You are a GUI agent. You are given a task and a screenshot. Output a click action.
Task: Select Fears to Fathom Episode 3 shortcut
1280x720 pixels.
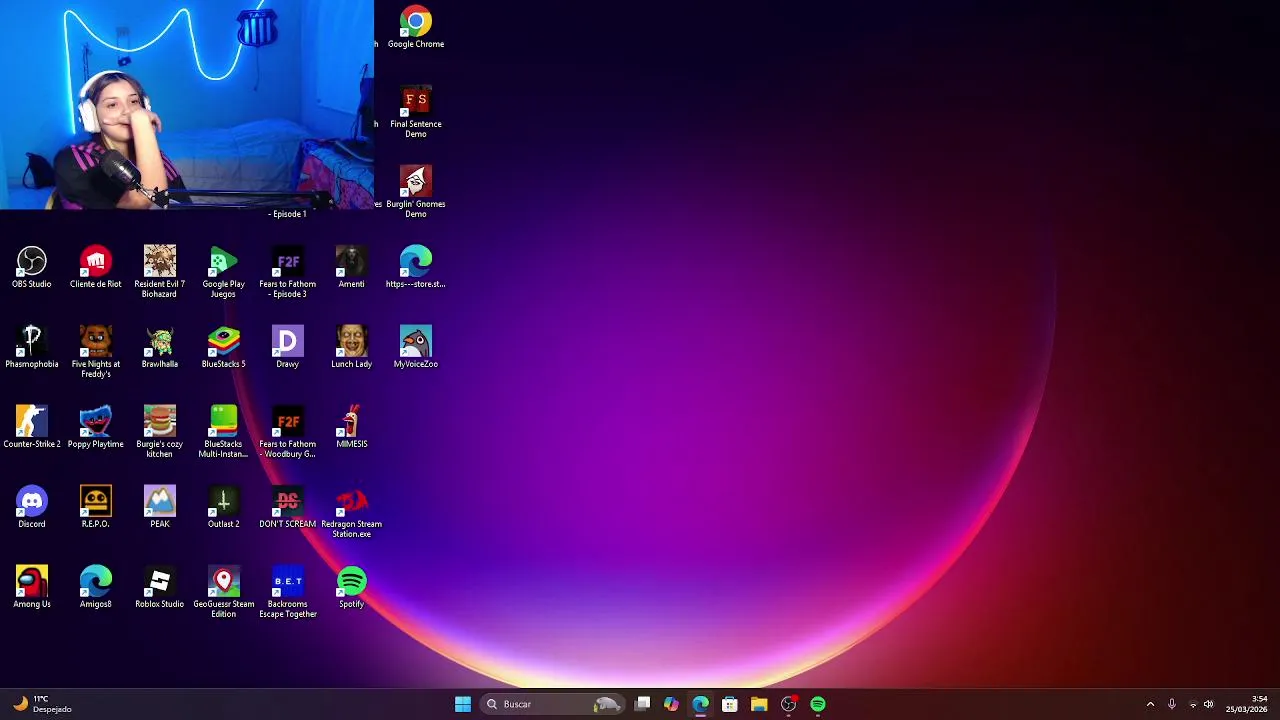tap(288, 272)
